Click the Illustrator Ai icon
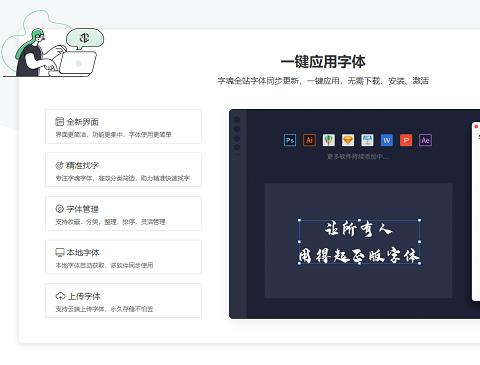The image size is (480, 365). pos(309,140)
